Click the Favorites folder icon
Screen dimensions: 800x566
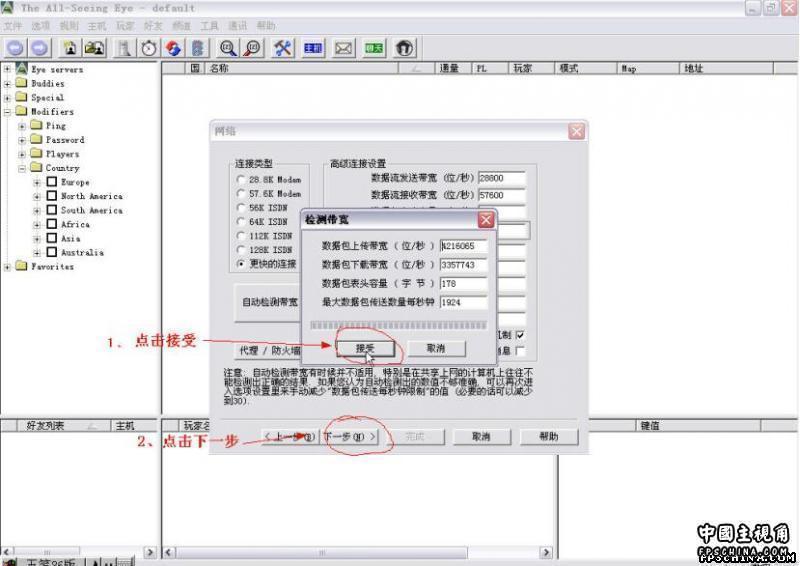click(21, 266)
